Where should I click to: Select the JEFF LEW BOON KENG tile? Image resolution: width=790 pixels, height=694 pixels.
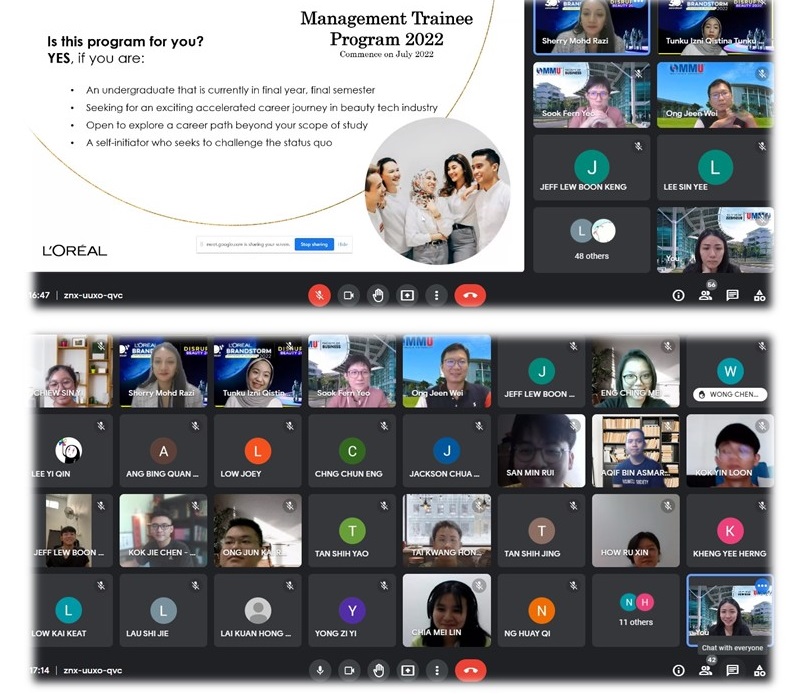[591, 167]
